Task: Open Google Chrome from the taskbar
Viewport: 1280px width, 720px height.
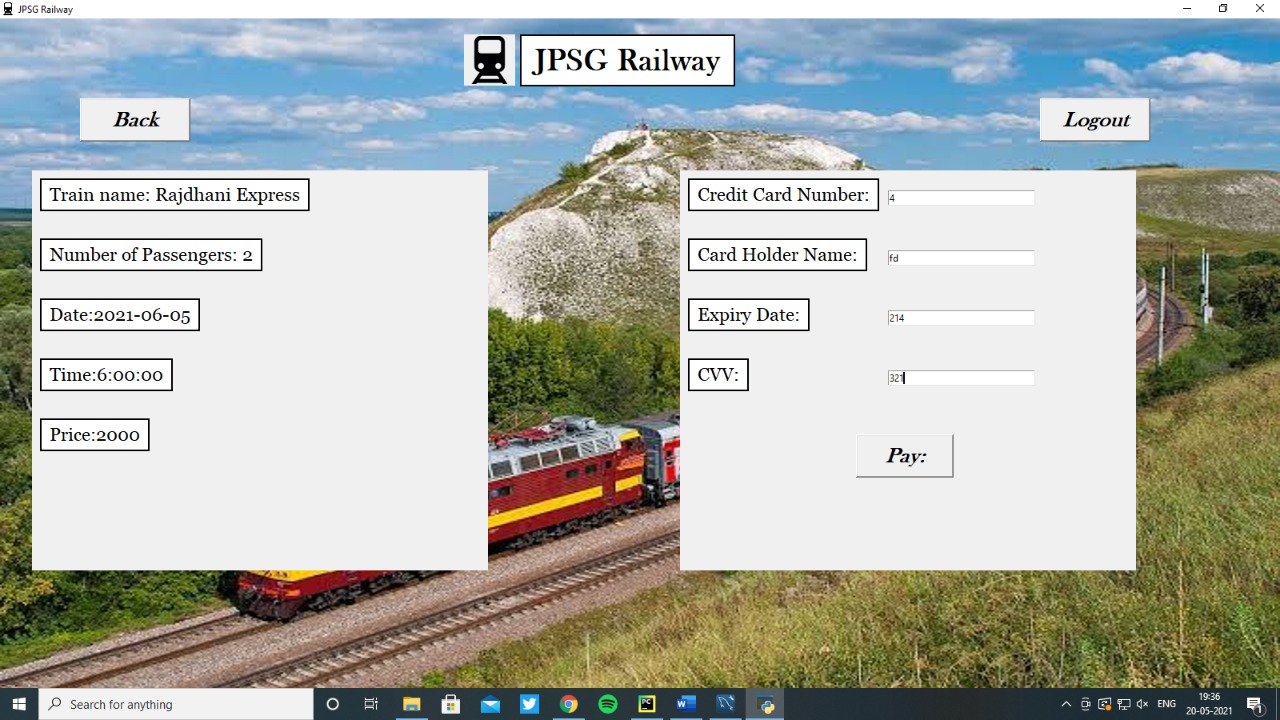Action: pyautogui.click(x=568, y=703)
